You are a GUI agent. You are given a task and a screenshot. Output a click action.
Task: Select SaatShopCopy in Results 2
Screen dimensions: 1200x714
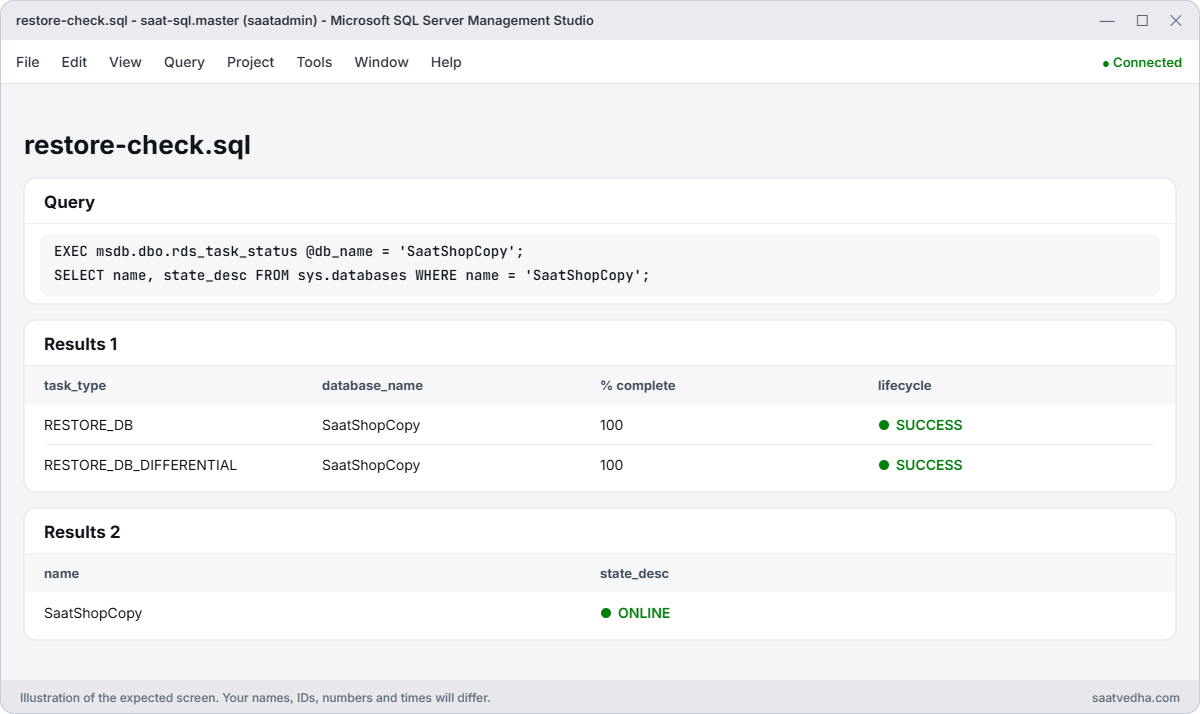click(x=93, y=613)
